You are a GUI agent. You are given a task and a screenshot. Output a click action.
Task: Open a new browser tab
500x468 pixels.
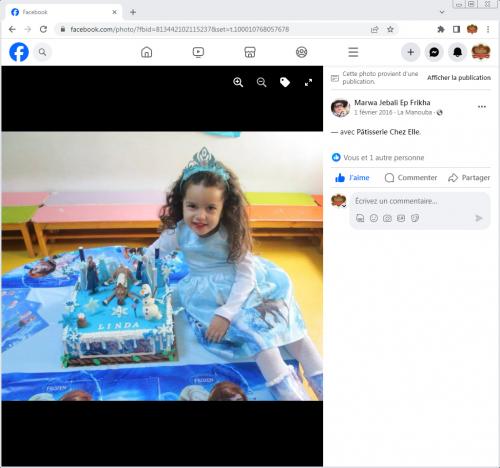[x=133, y=12]
